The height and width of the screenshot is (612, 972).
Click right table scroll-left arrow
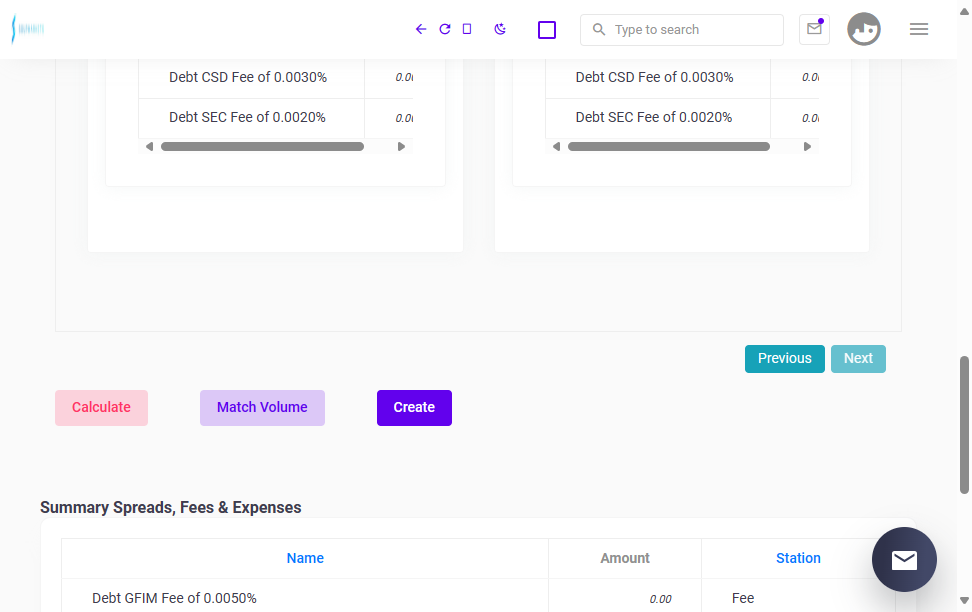coord(556,147)
